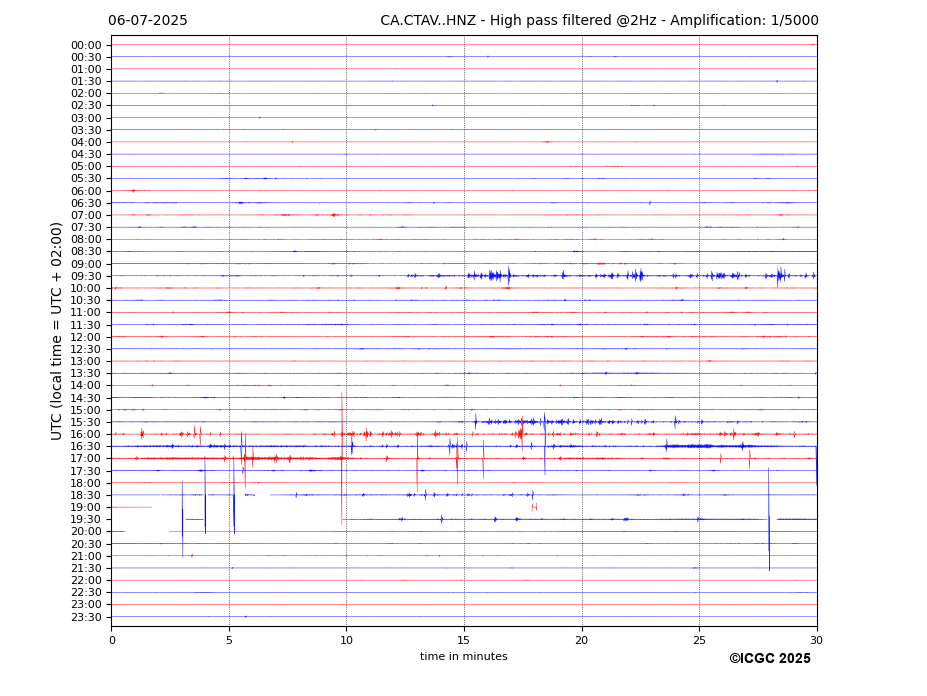The width and height of the screenshot is (927, 696).
Task: Select the 06:30 time row label
Action: click(86, 203)
